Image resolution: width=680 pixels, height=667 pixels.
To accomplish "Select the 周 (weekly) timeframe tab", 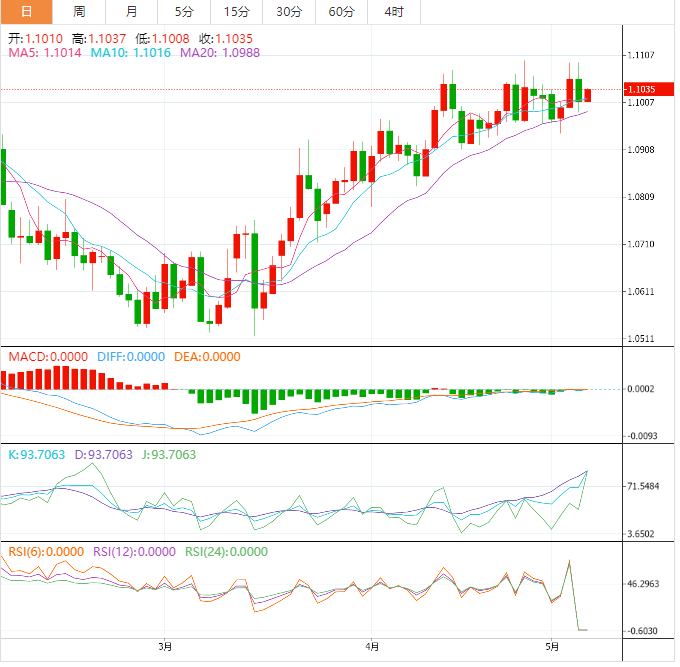I will (79, 12).
